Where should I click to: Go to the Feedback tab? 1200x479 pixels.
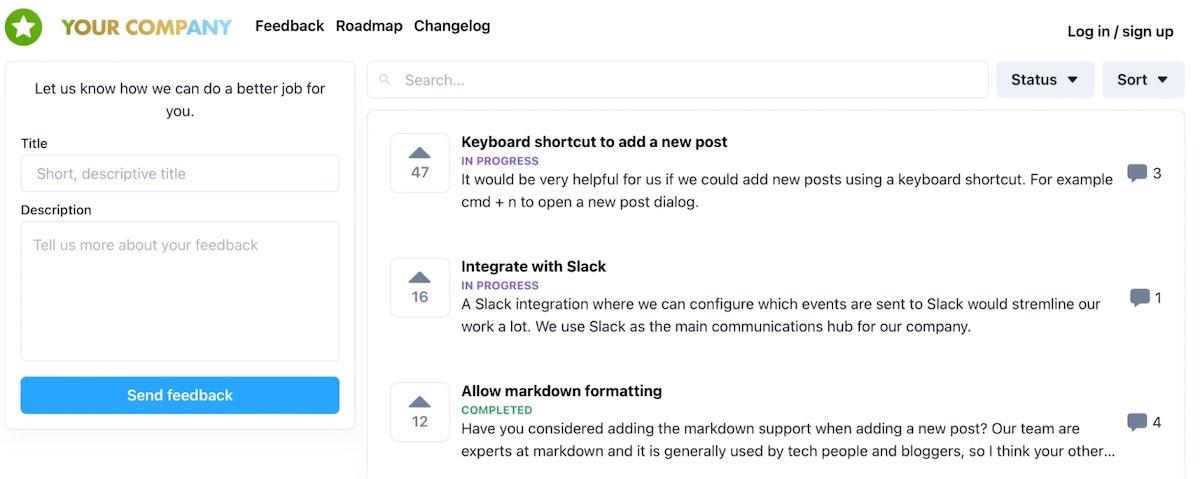[x=289, y=26]
